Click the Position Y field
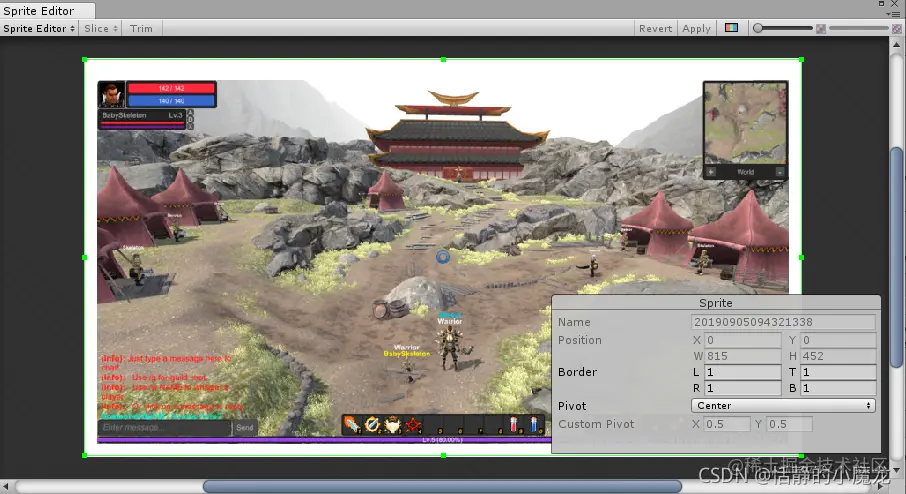906x494 pixels. coord(838,340)
